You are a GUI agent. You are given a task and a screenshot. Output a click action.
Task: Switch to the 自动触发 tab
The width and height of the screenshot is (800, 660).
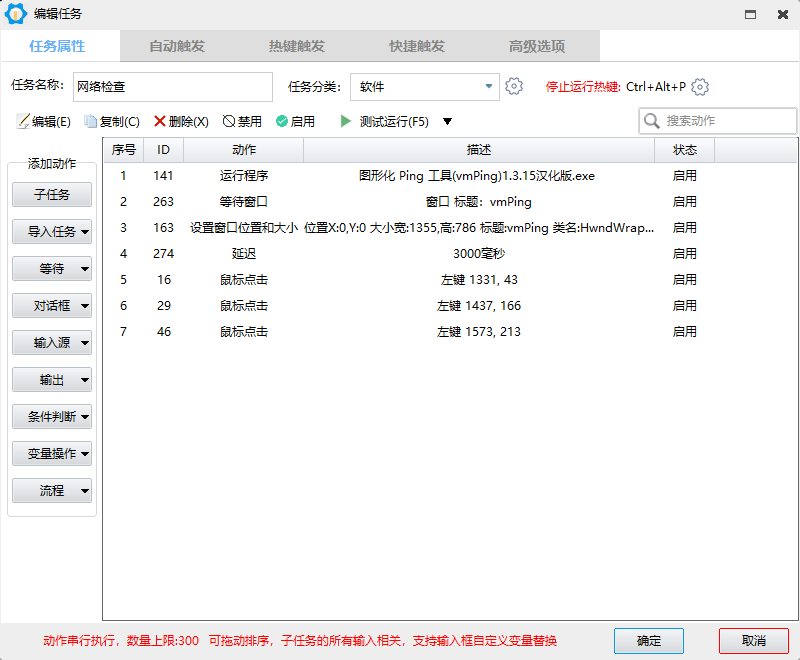[x=177, y=46]
